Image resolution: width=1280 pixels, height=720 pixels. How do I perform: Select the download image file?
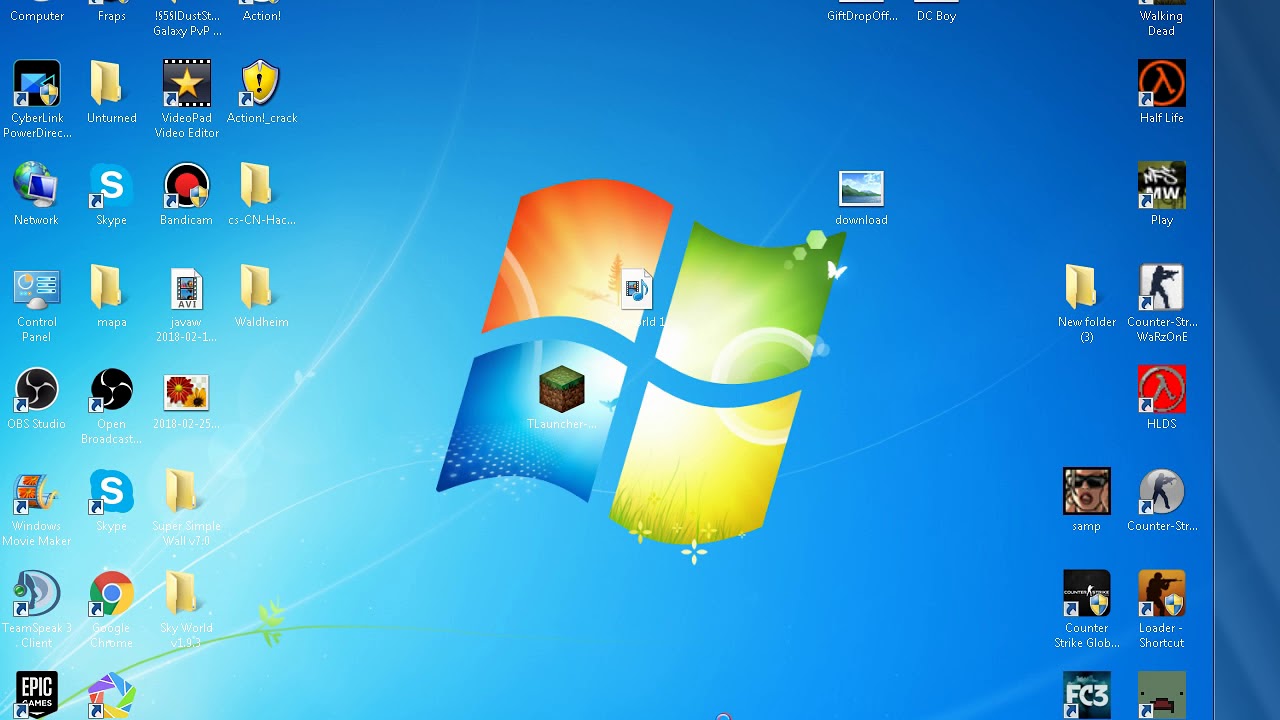point(861,188)
